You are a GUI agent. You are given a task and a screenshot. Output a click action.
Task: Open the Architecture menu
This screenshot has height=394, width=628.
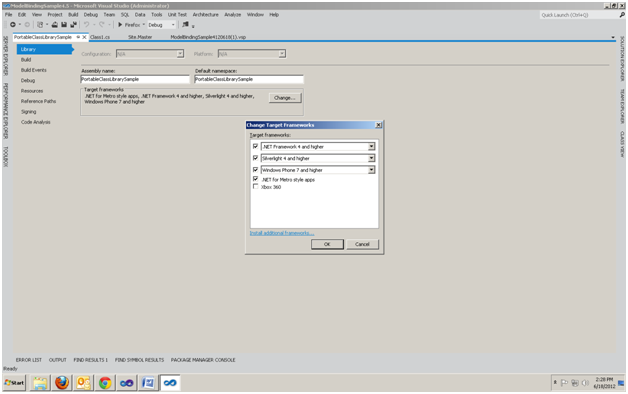[x=205, y=14]
